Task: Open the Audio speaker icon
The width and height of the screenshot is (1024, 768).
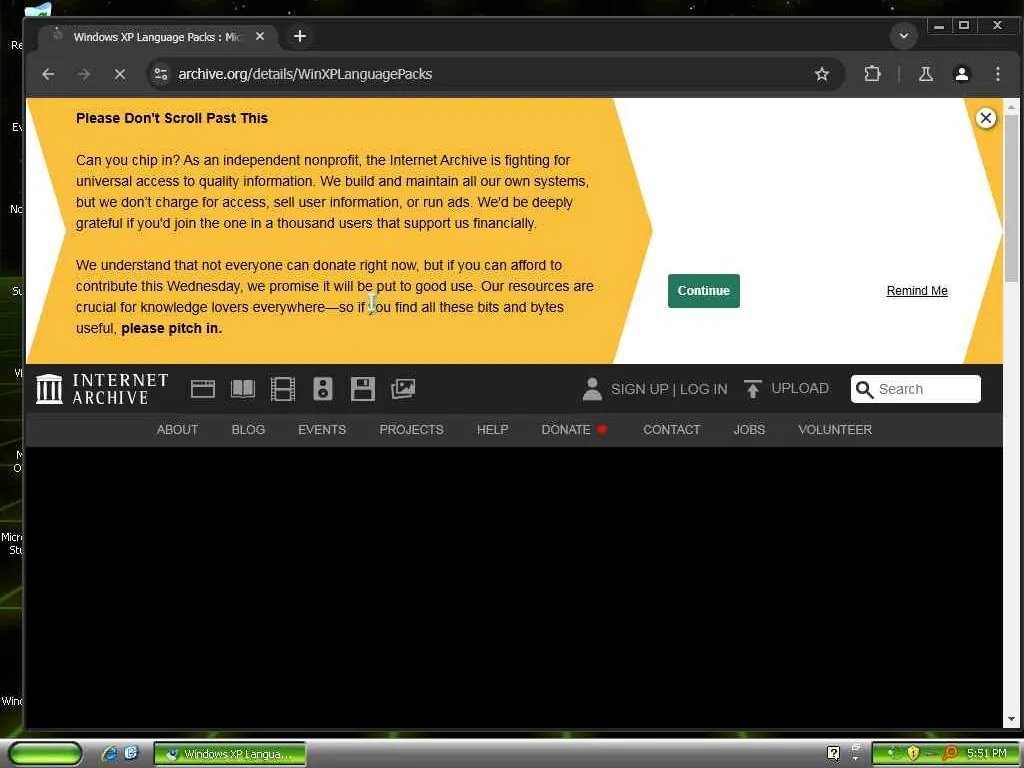Action: click(x=323, y=389)
